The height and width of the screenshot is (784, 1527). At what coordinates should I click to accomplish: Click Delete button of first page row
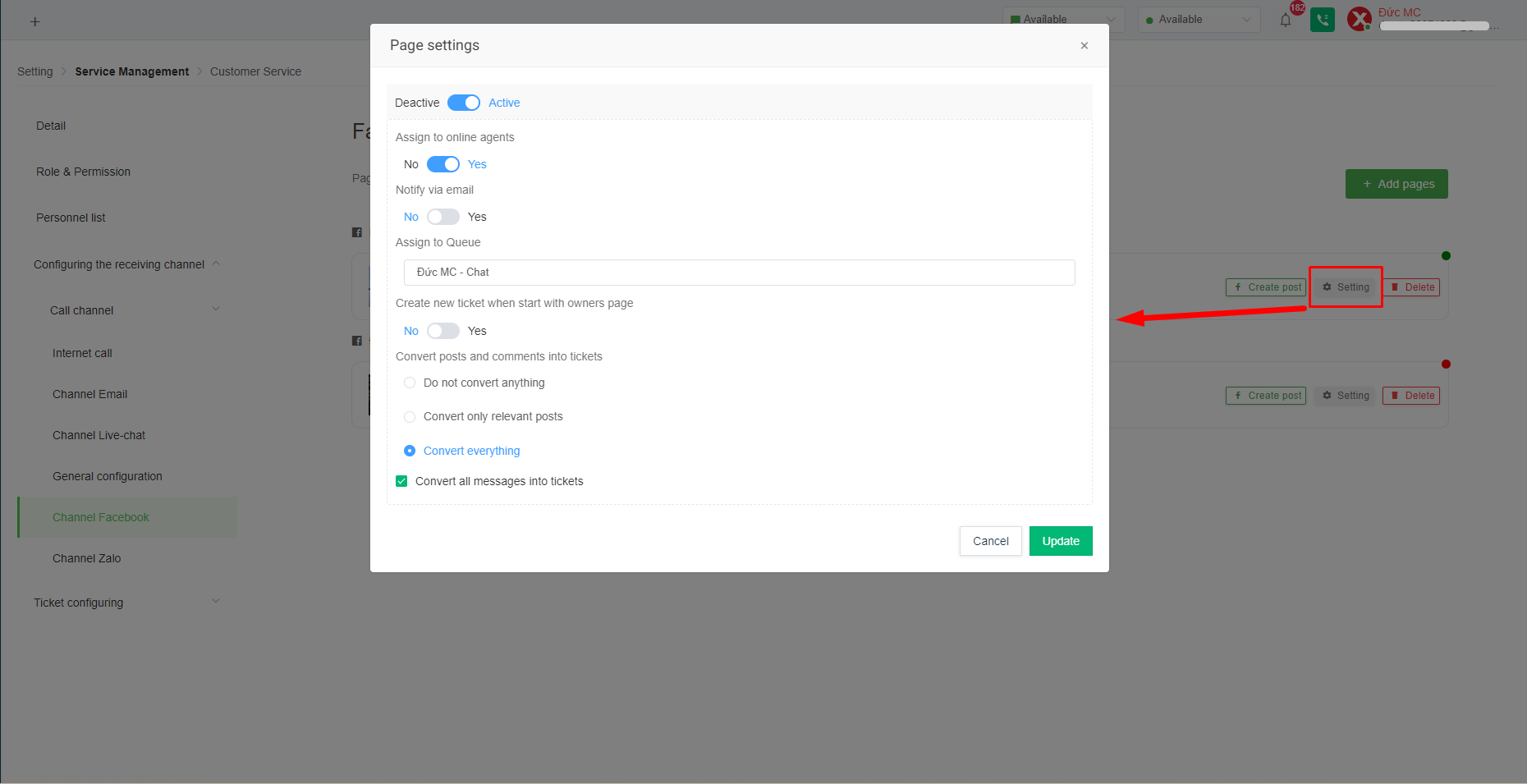coord(1411,287)
